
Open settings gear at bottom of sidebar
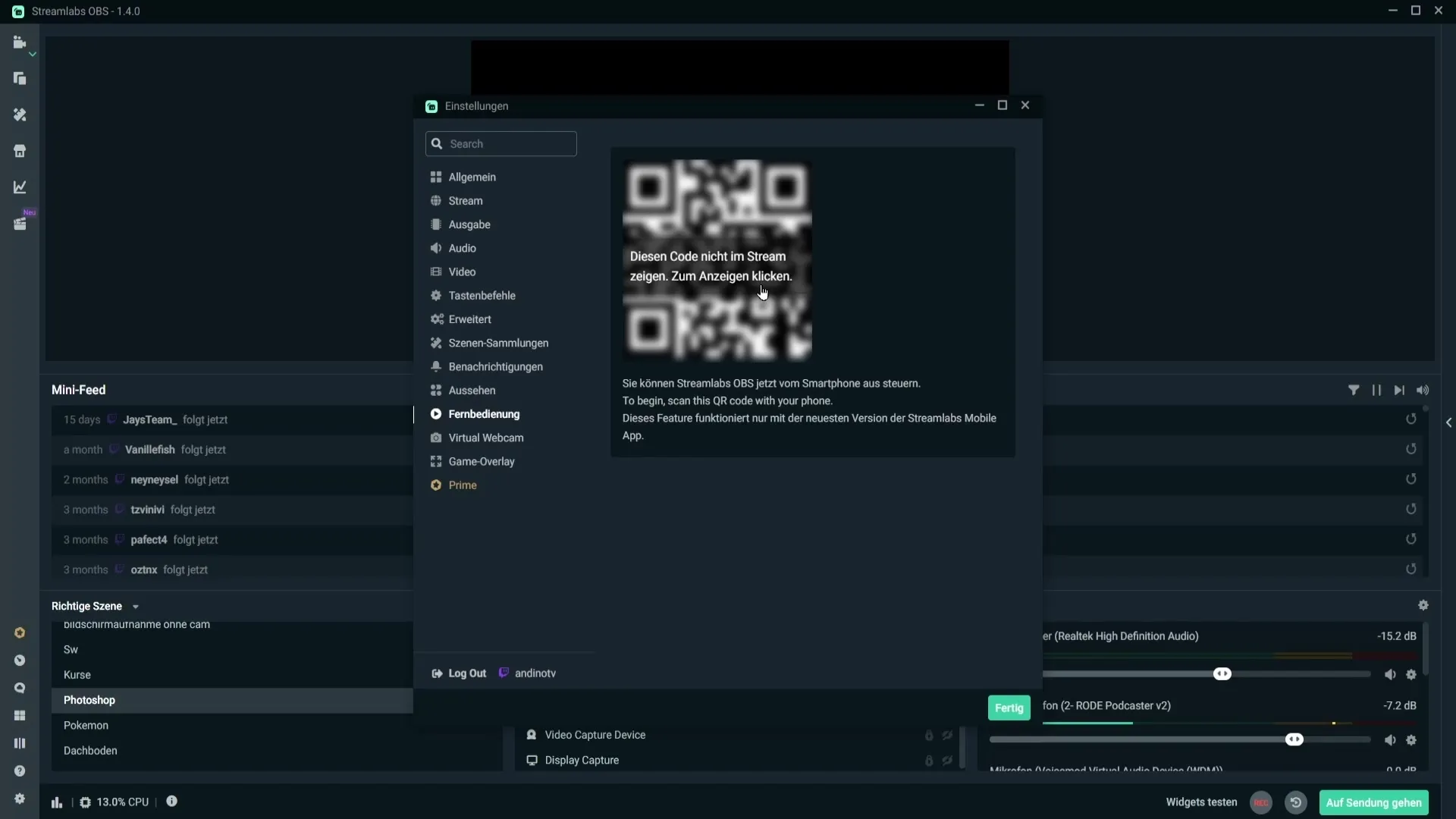pos(20,799)
